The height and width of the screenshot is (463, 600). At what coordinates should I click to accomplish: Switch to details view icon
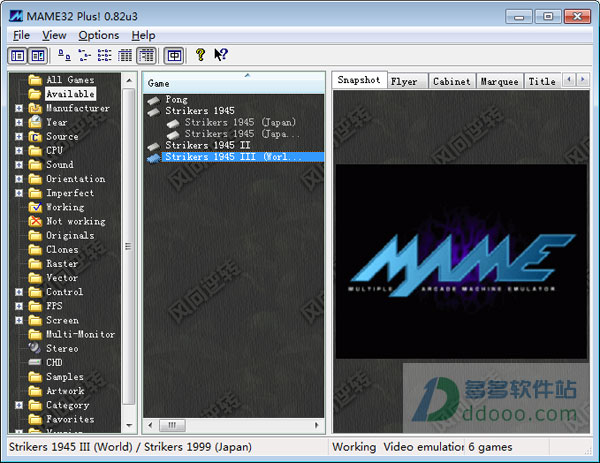point(125,55)
